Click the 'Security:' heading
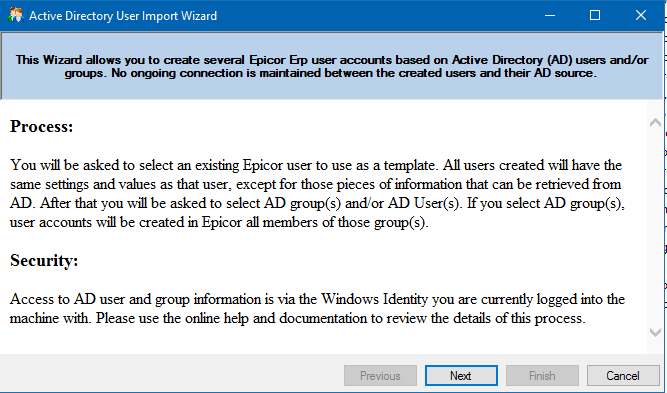The width and height of the screenshot is (667, 393). [x=44, y=260]
